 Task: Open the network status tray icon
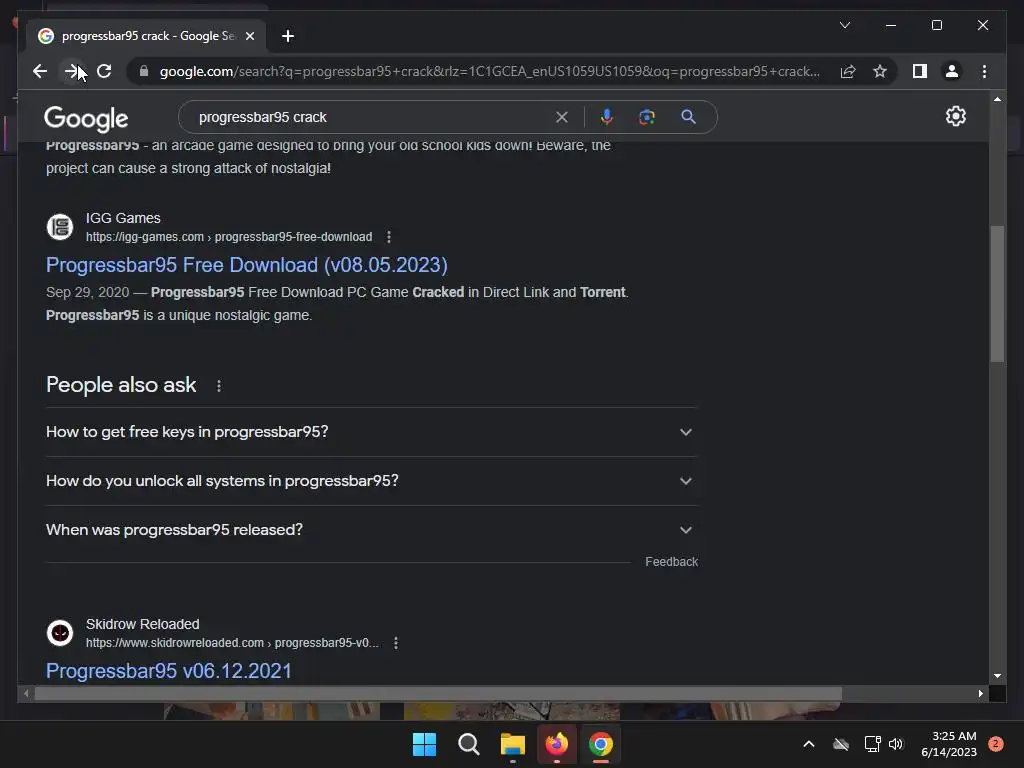872,744
